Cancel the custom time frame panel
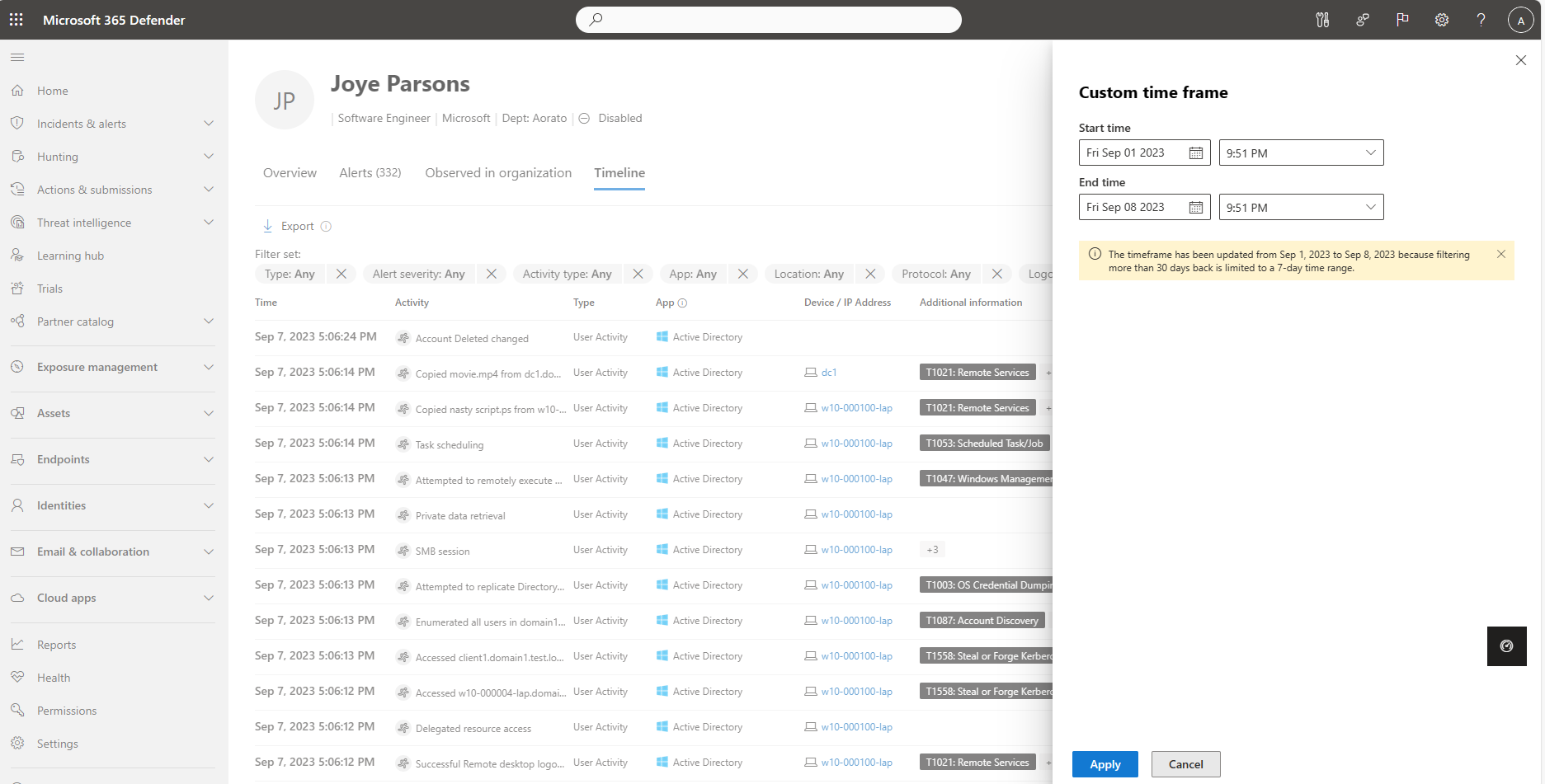This screenshot has width=1545, height=784. pos(1185,764)
